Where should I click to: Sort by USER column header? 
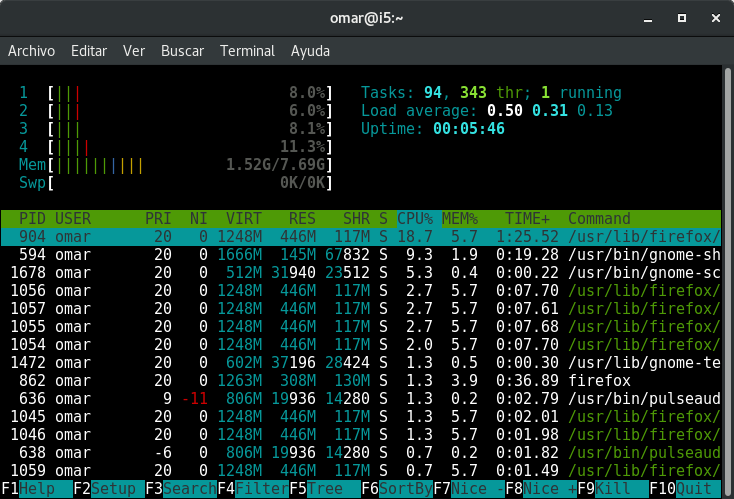tap(73, 219)
